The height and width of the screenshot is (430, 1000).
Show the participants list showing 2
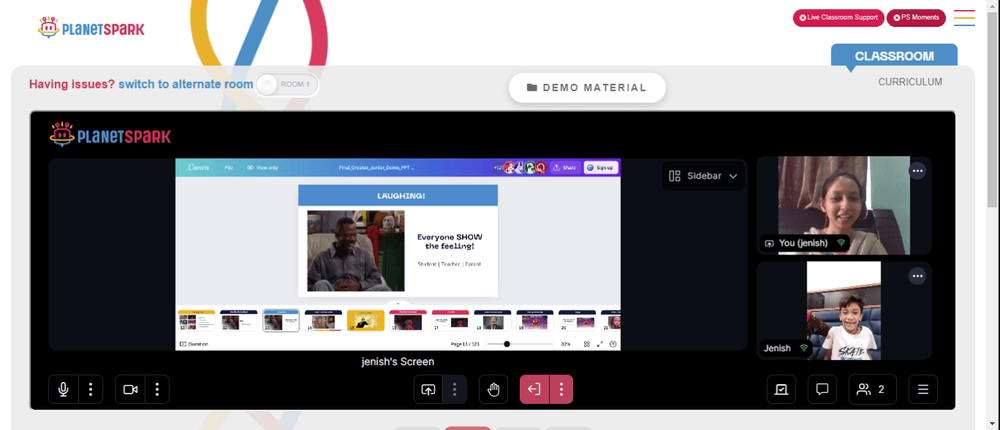click(x=872, y=389)
